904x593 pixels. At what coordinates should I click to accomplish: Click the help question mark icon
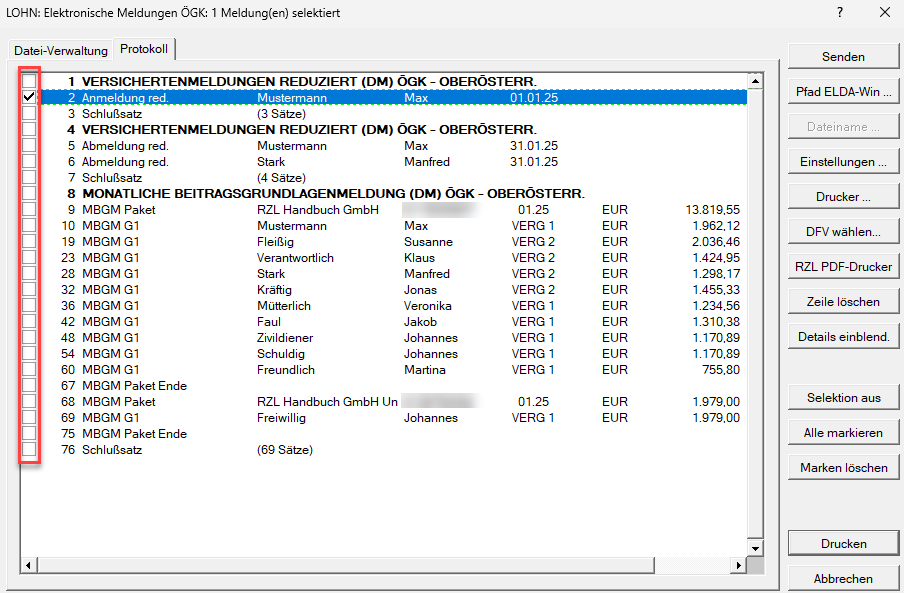839,12
